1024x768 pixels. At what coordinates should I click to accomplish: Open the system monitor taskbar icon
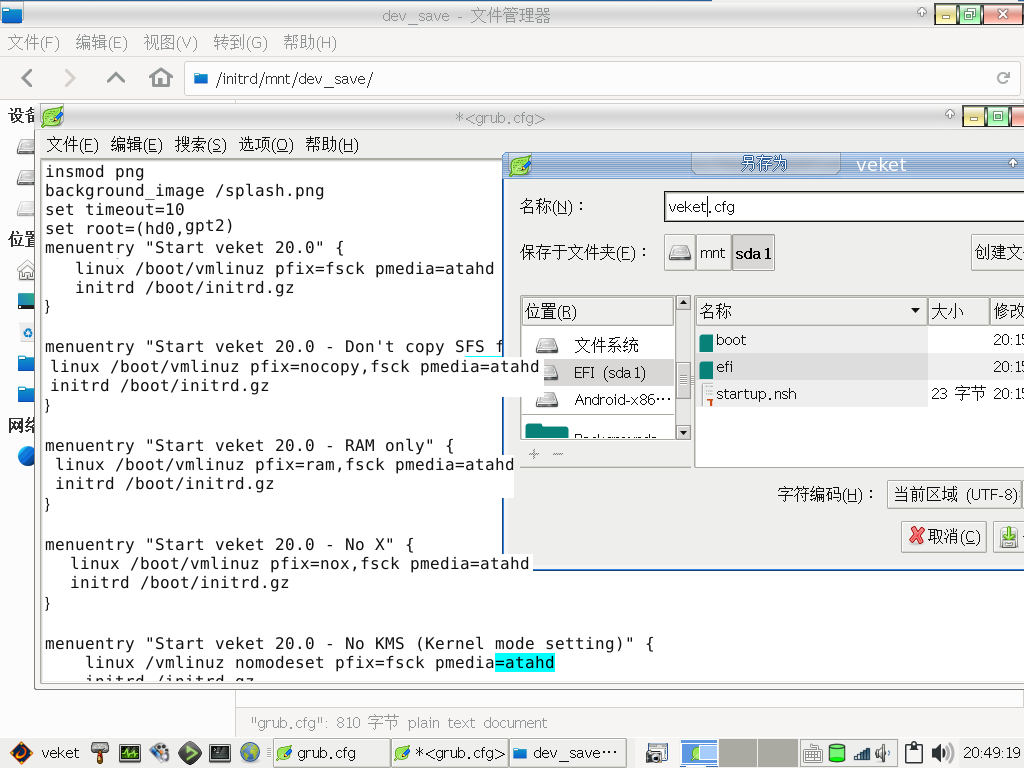(x=129, y=753)
